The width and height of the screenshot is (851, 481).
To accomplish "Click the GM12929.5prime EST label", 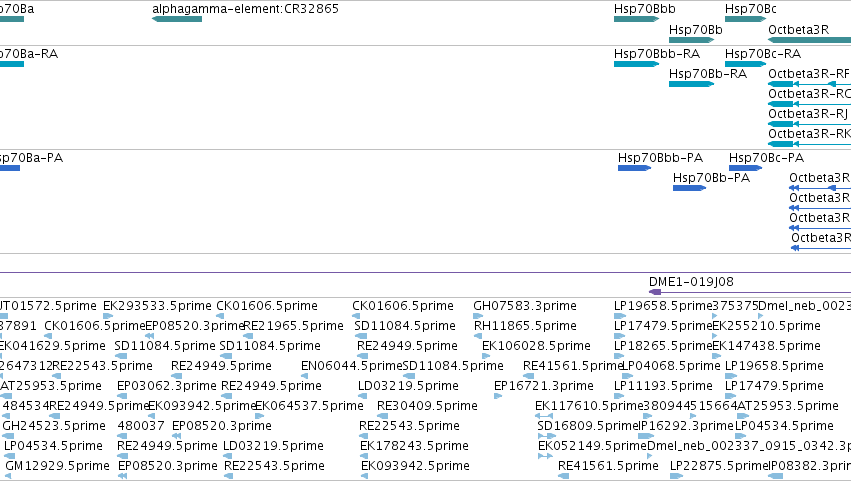I will (x=57, y=466).
